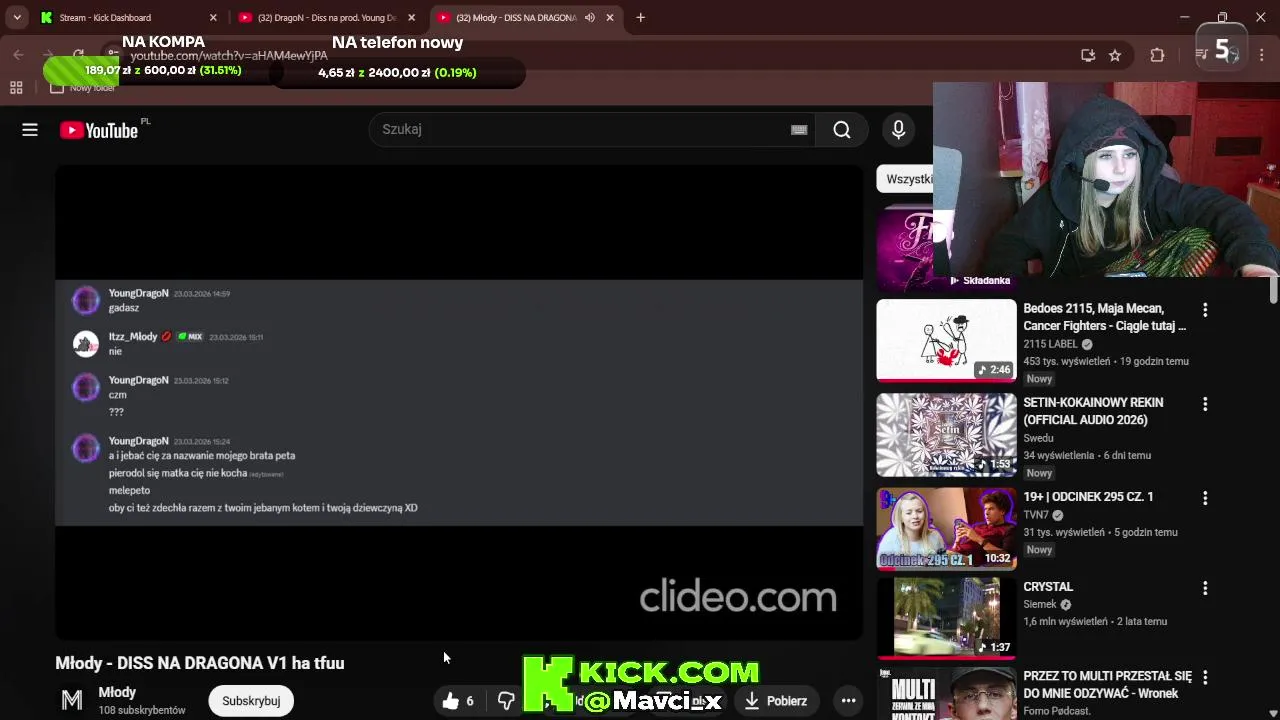
Task: Click the install app icon in address bar
Action: point(1088,56)
